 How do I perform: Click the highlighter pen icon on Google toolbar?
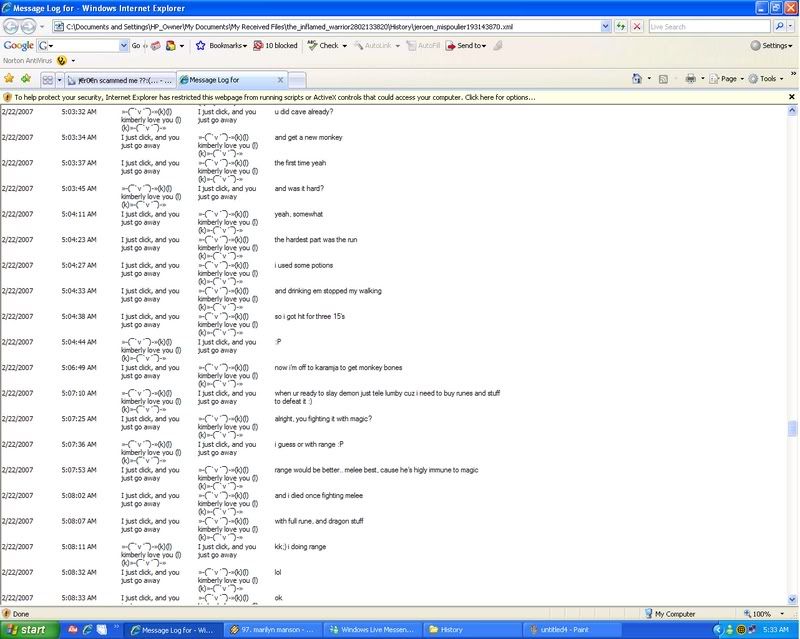click(x=498, y=45)
